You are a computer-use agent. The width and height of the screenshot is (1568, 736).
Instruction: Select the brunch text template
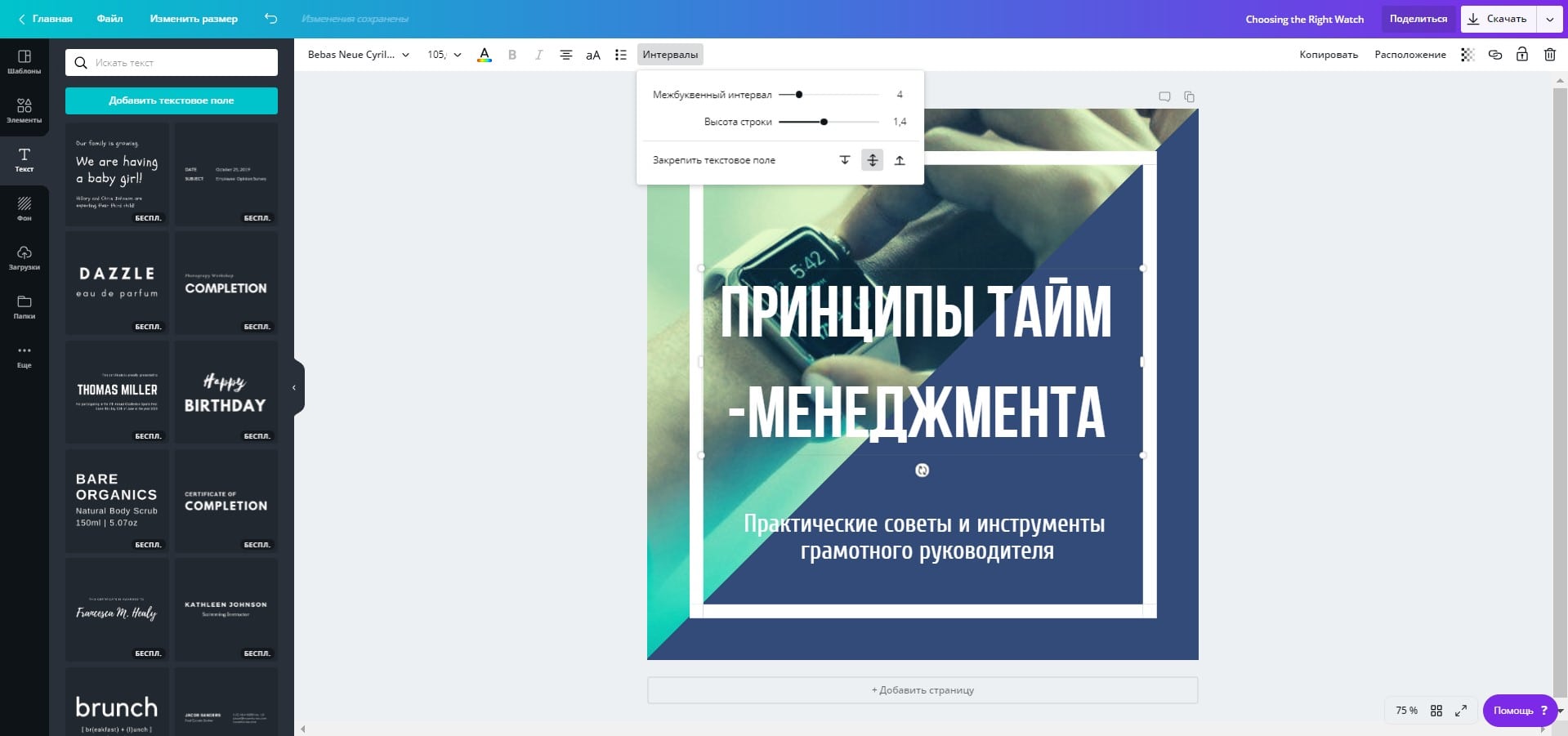[117, 702]
